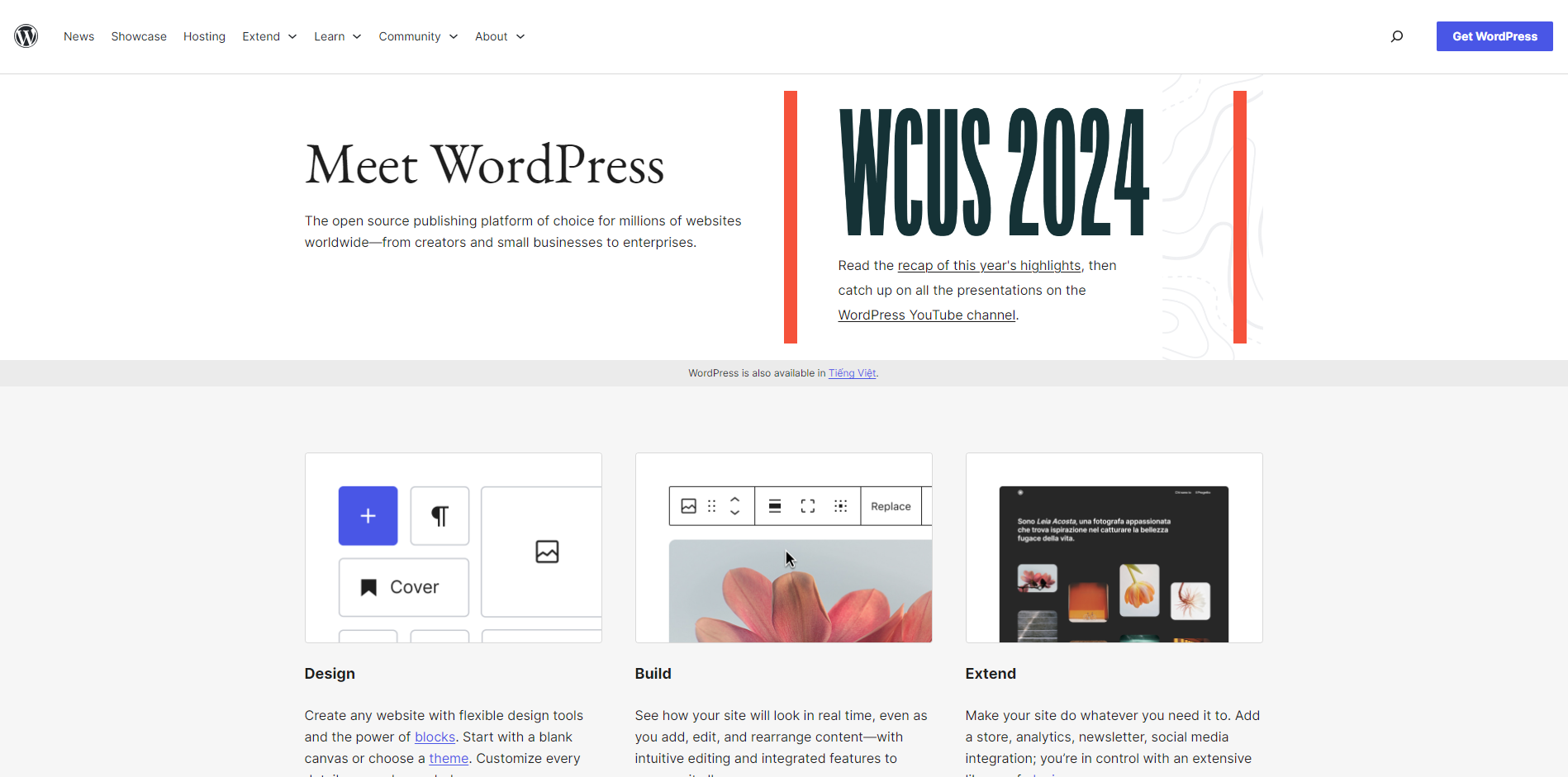The width and height of the screenshot is (1568, 777).
Task: Open the News menu item
Action: click(x=78, y=36)
